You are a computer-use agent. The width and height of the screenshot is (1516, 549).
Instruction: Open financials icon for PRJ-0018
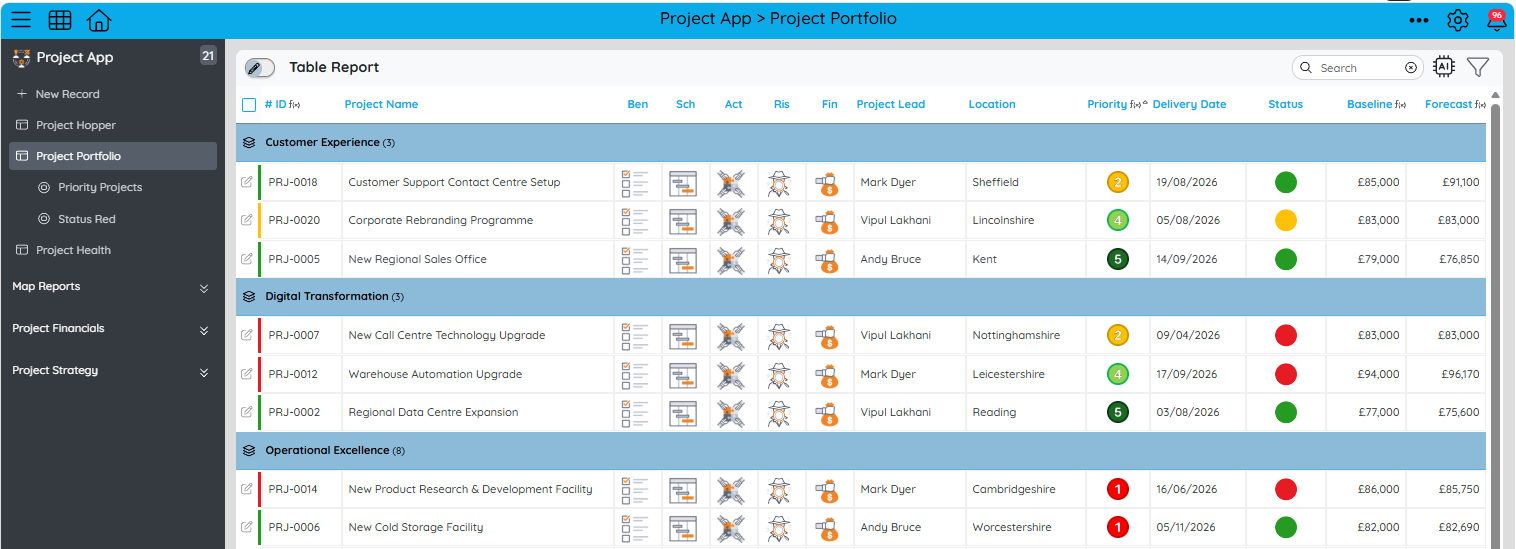827,183
